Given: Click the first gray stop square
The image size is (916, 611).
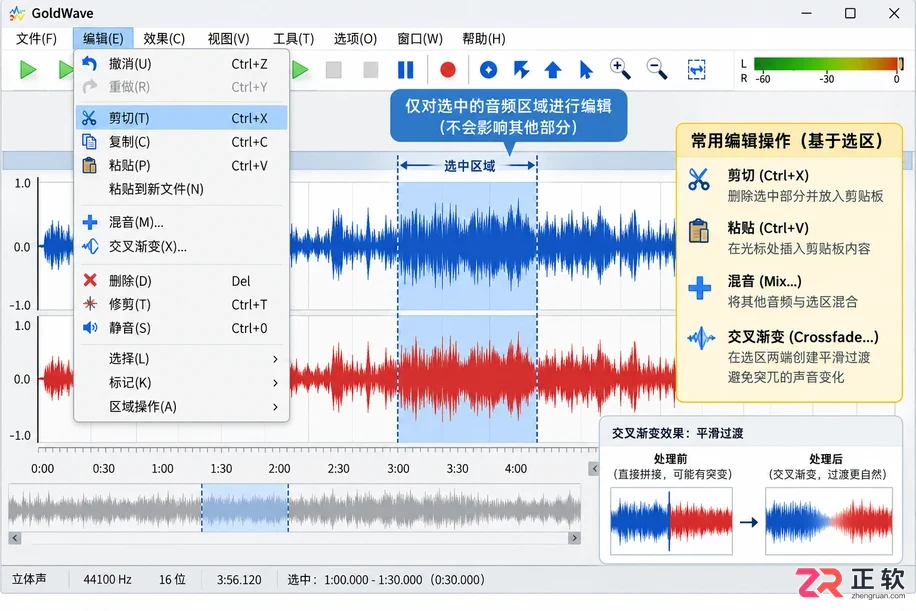Looking at the screenshot, I should point(334,70).
